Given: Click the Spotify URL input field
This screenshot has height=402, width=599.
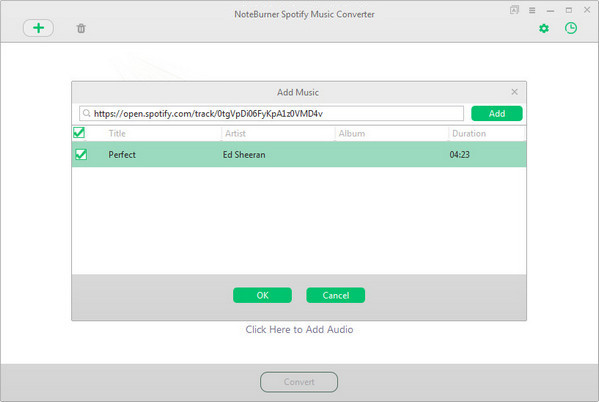Looking at the screenshot, I should tap(271, 113).
